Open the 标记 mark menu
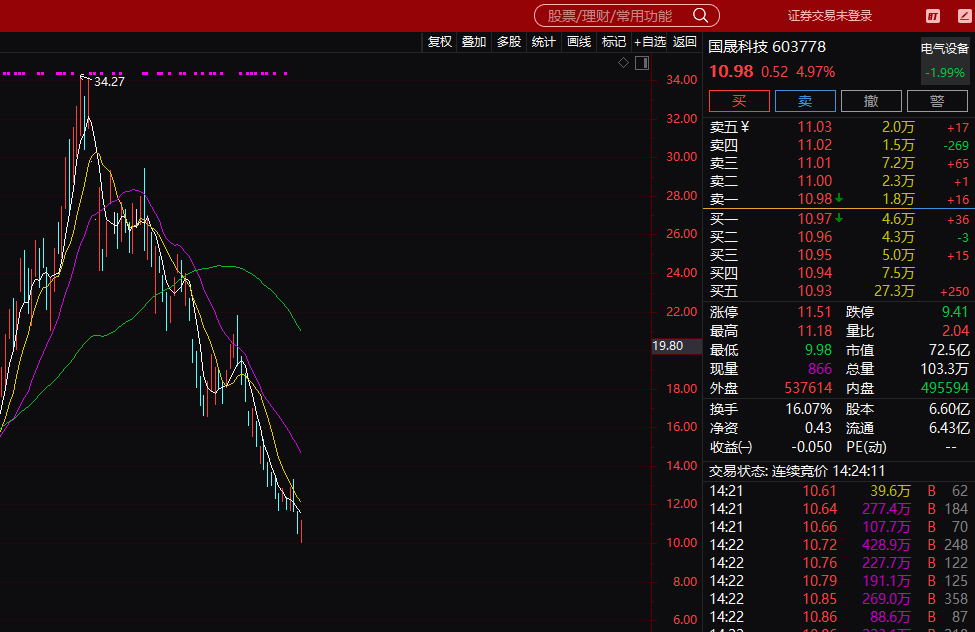Screen dimensions: 975x632 point(614,42)
